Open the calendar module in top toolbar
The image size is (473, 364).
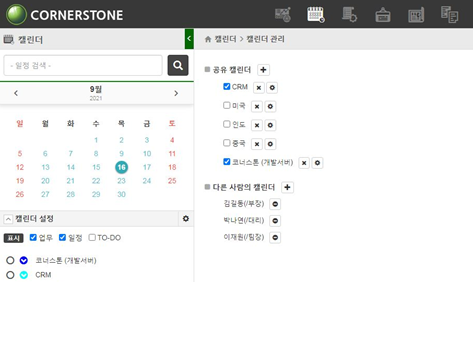(x=316, y=15)
